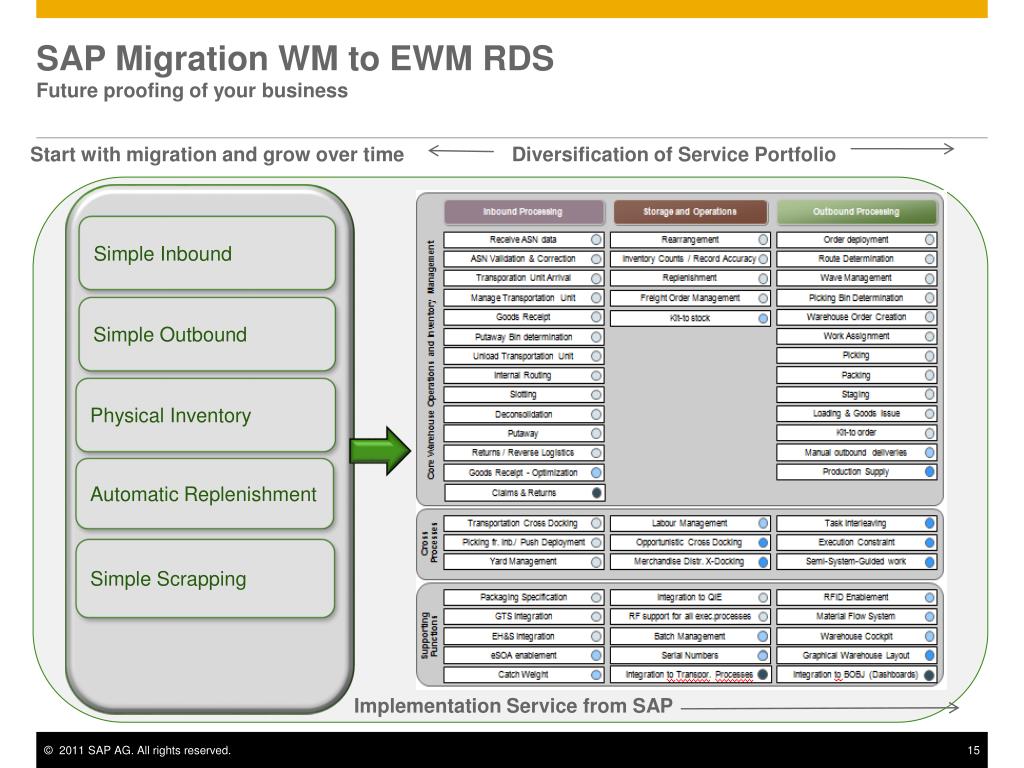
Task: Click the Kit-to order cell
Action: 857,432
